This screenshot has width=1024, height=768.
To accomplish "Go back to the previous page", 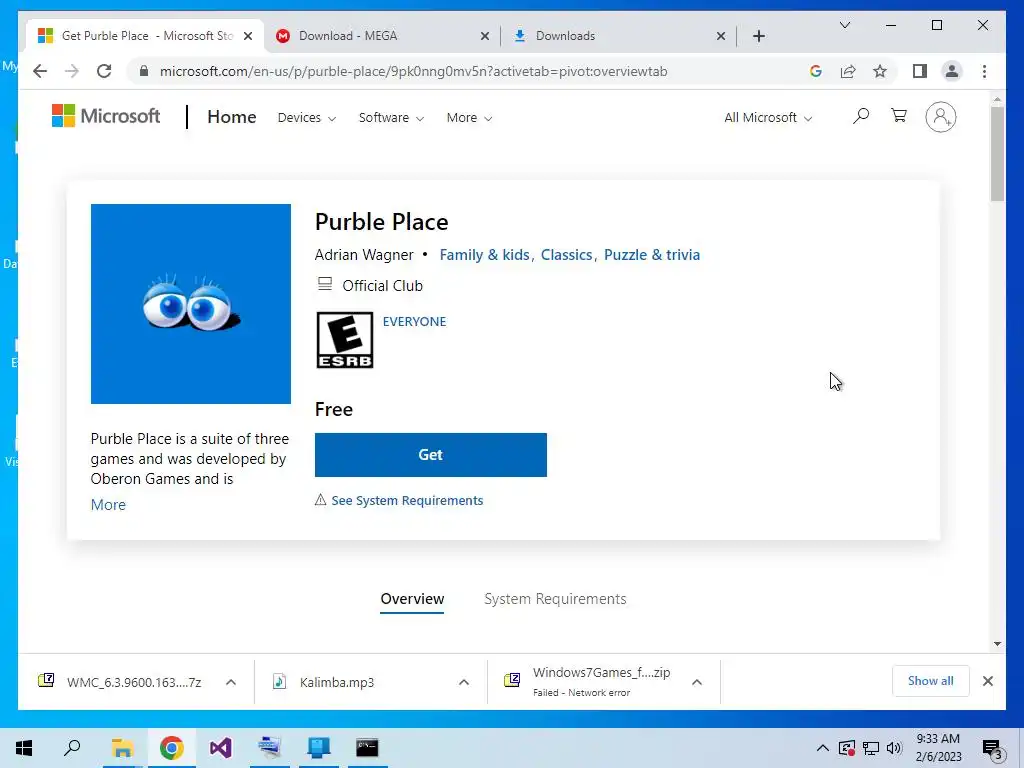I will (x=40, y=71).
